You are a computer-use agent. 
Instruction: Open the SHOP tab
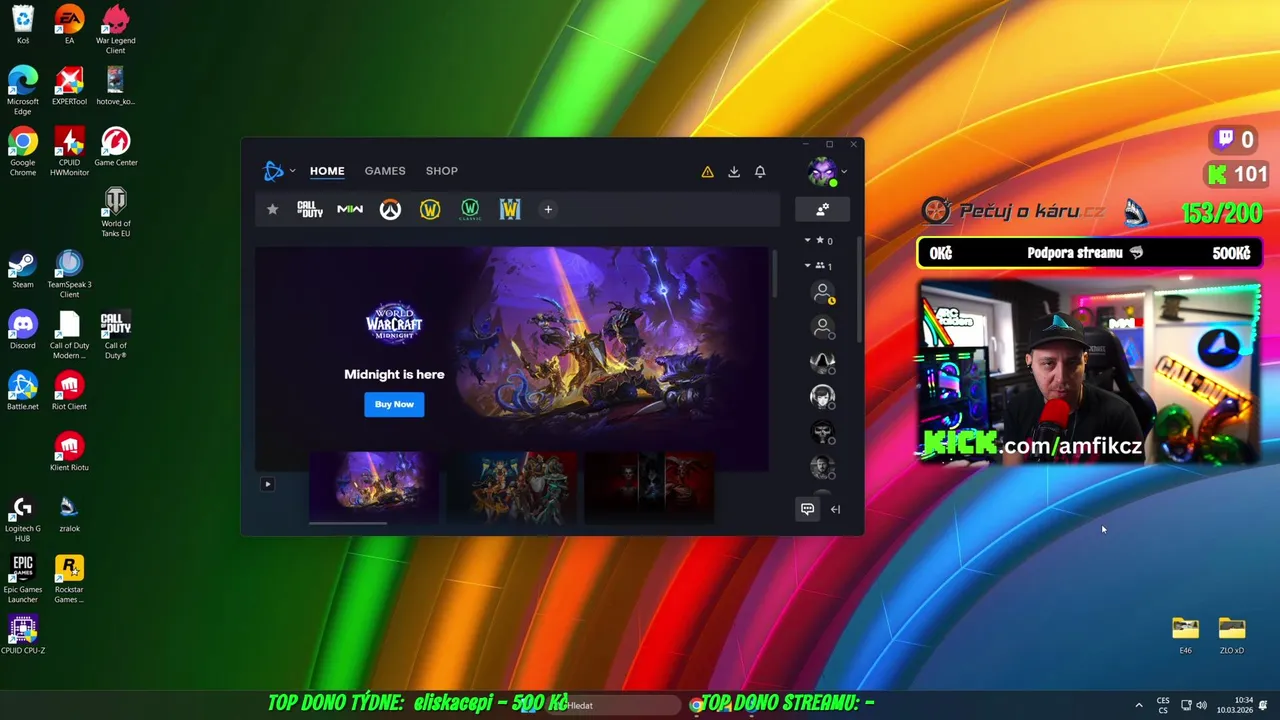click(441, 171)
